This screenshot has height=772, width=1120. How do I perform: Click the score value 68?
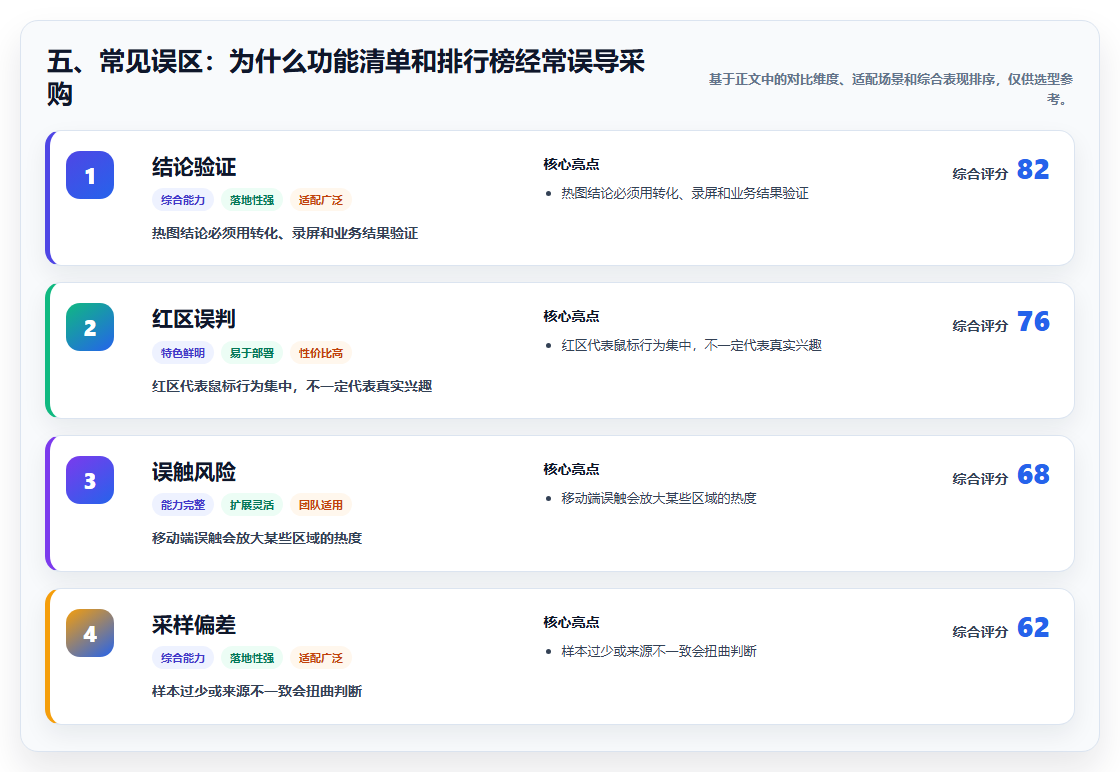coord(1033,474)
